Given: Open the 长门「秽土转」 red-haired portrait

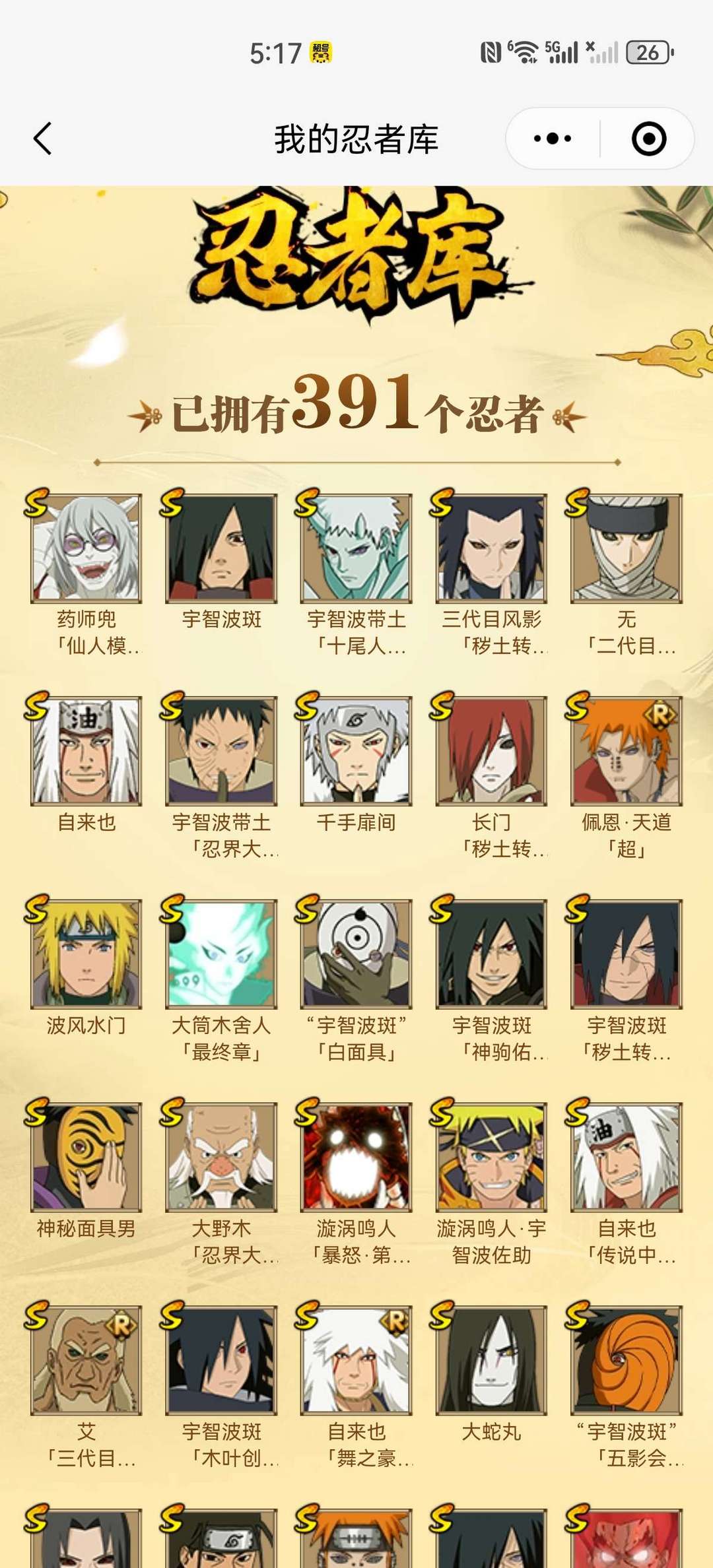Looking at the screenshot, I should (x=491, y=751).
